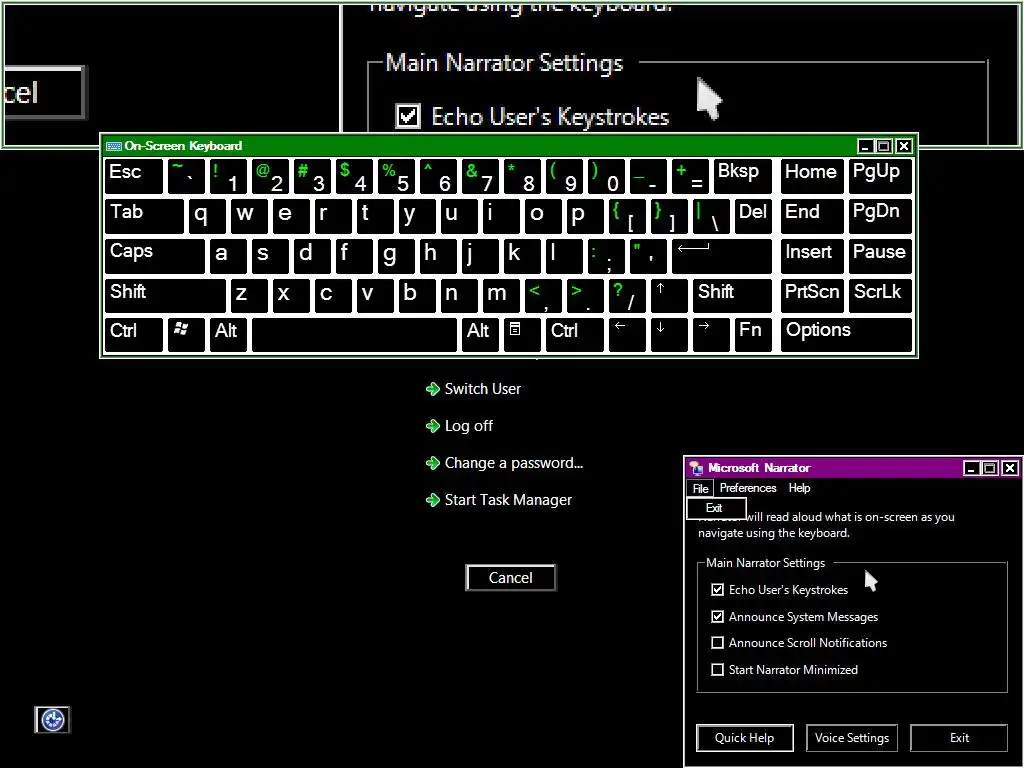Click the space bar key

coord(354,335)
